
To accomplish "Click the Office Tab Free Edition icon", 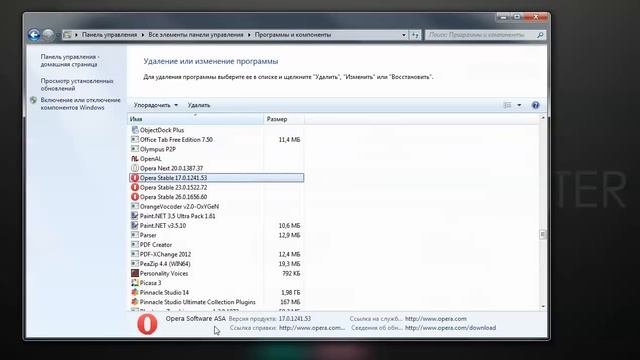I will [x=135, y=140].
